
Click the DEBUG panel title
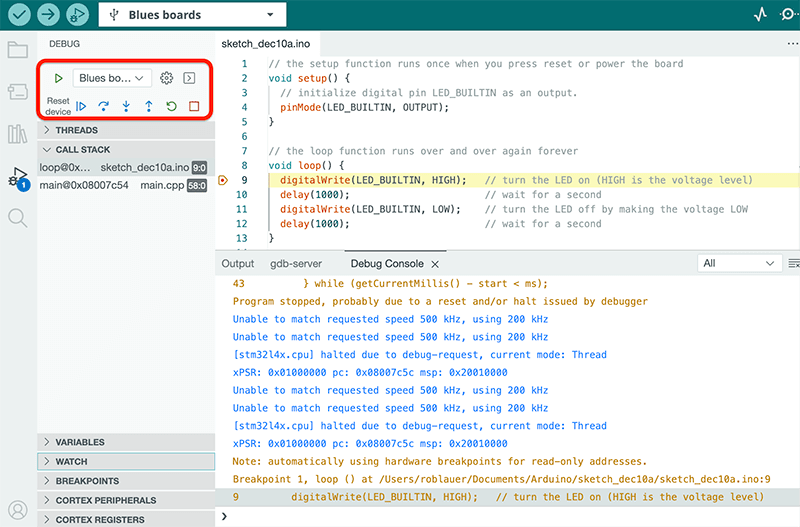[64, 44]
